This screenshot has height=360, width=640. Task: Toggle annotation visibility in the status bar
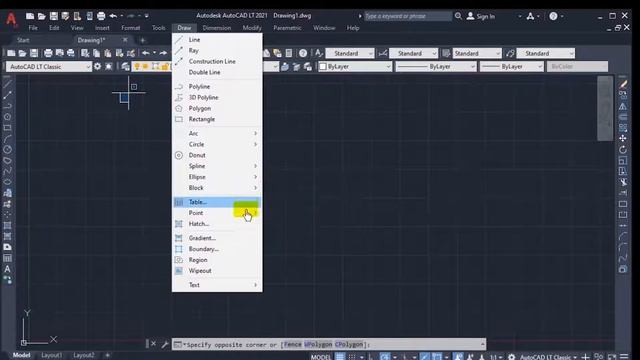[458, 357]
